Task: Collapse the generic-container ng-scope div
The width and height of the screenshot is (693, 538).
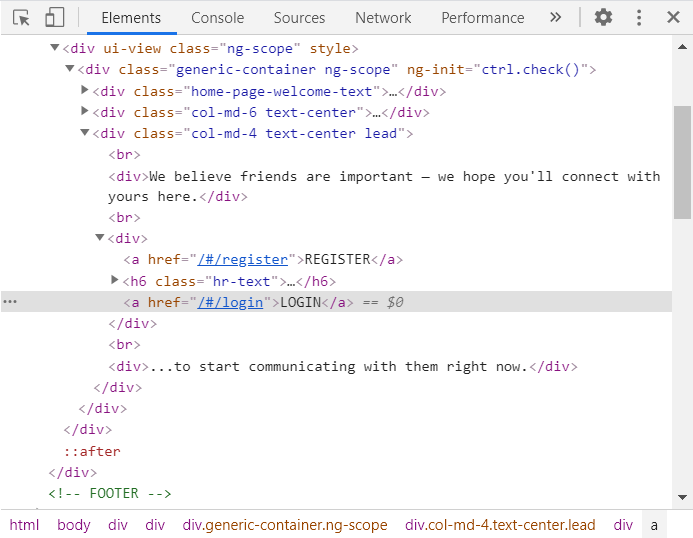Action: coord(70,70)
